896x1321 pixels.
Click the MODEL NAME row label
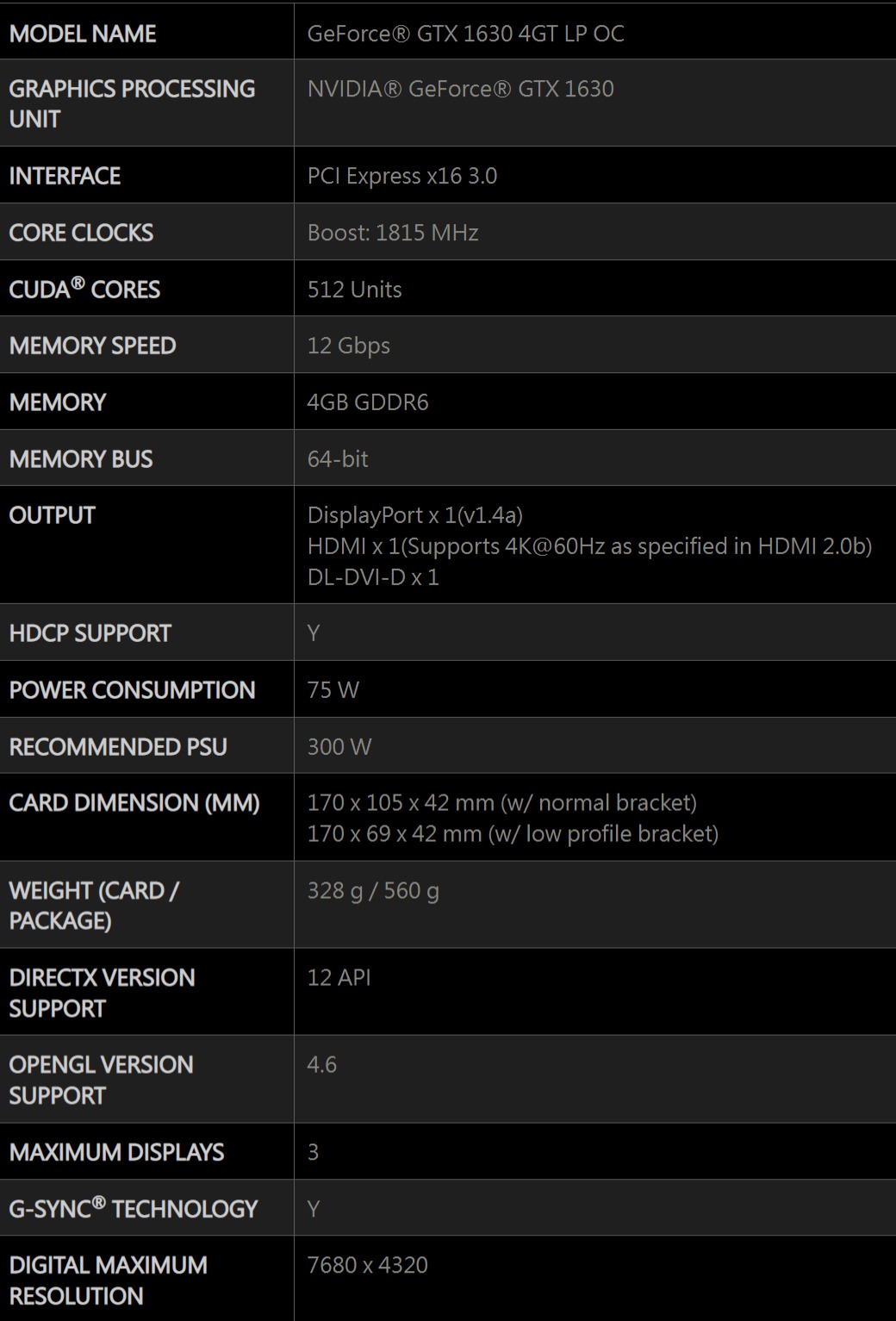coord(83,34)
